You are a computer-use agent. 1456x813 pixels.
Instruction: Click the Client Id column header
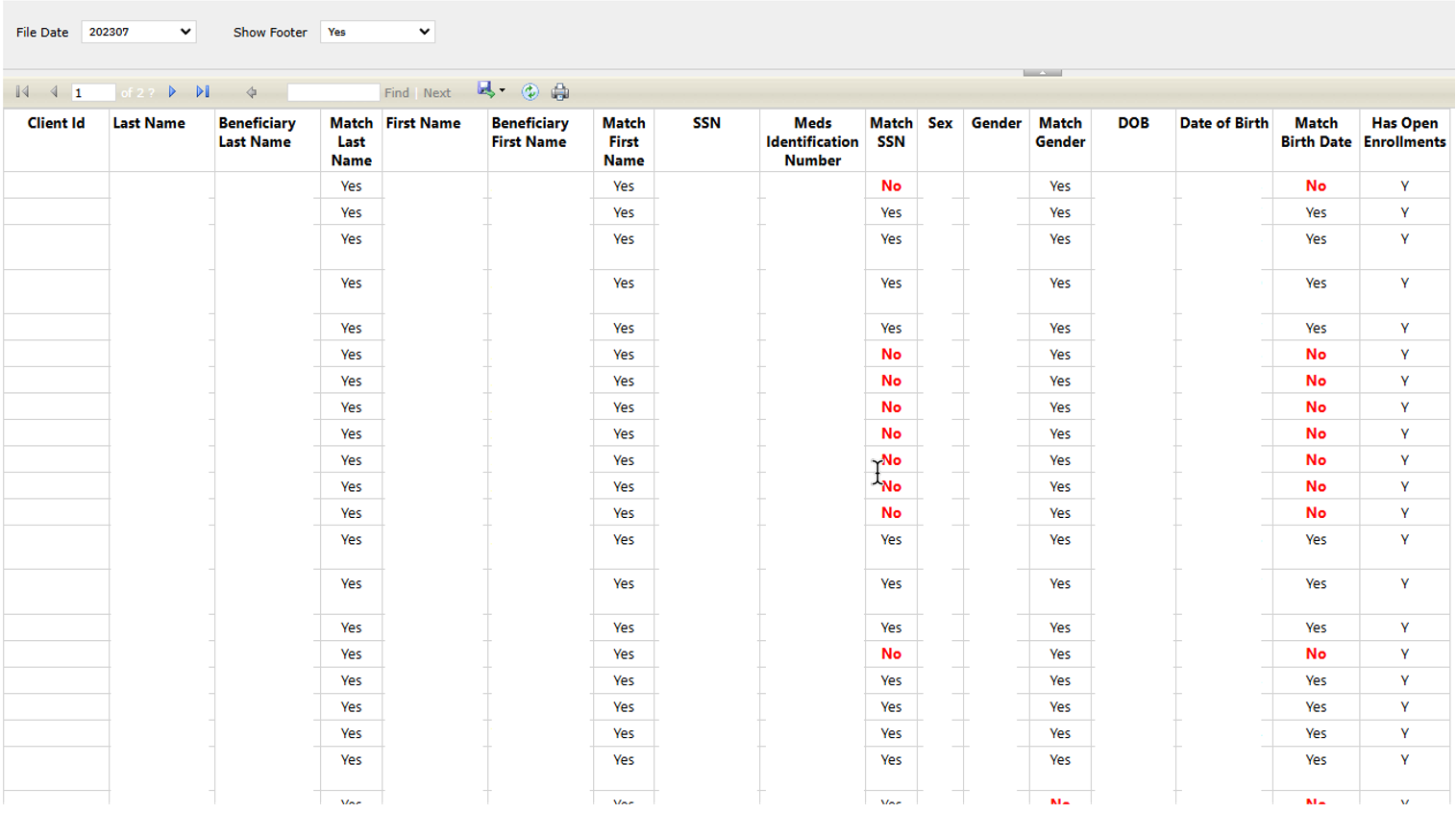(x=56, y=123)
